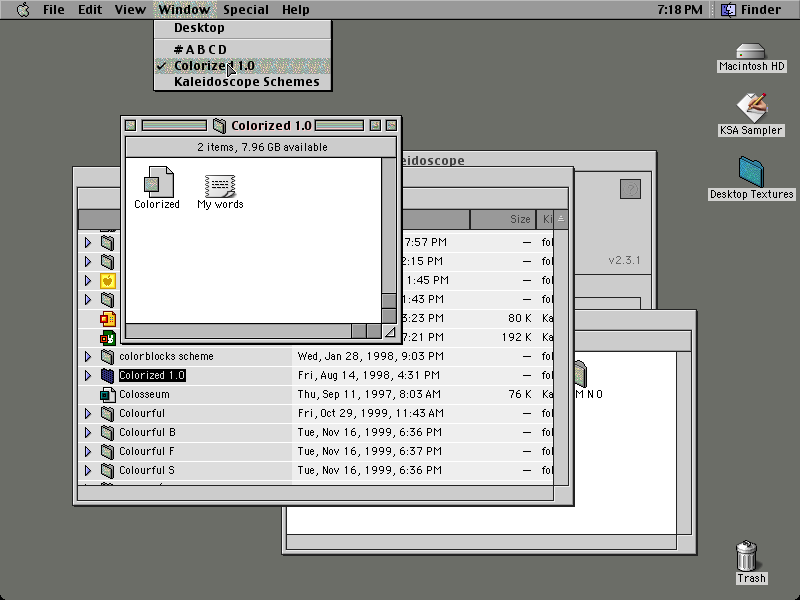The image size is (800, 600).
Task: Select the M N O folder icon
Action: pos(581,374)
